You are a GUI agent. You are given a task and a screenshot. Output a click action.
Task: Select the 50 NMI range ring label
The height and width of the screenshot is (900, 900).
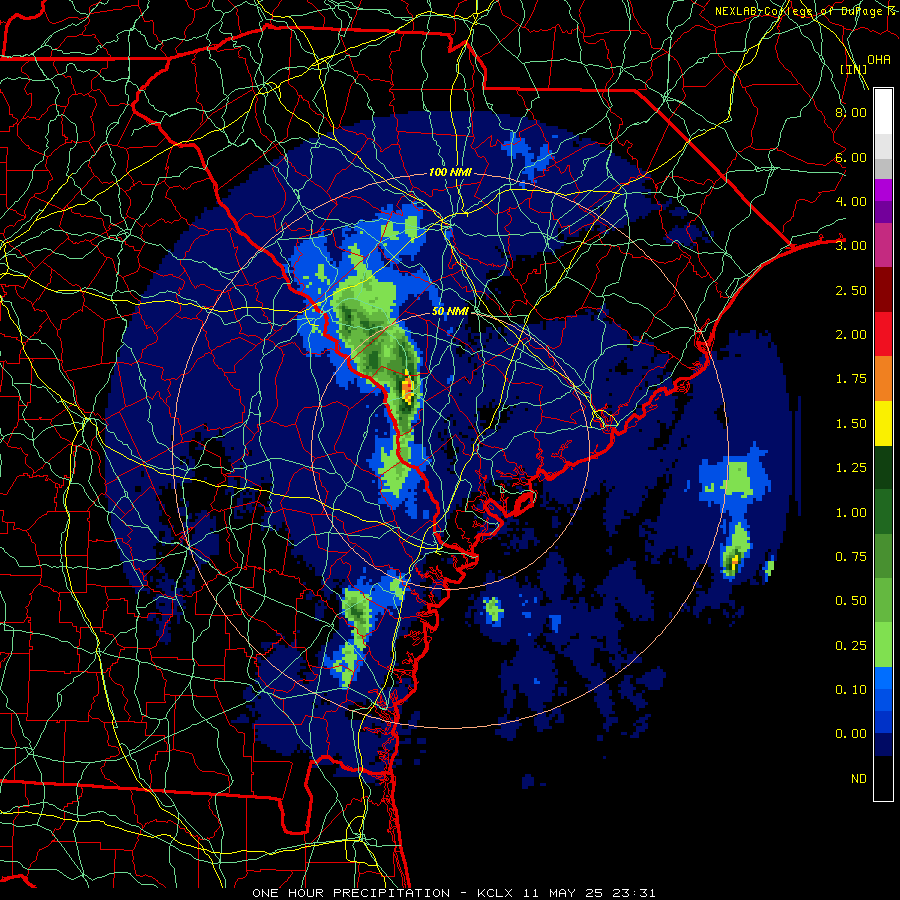point(450,311)
